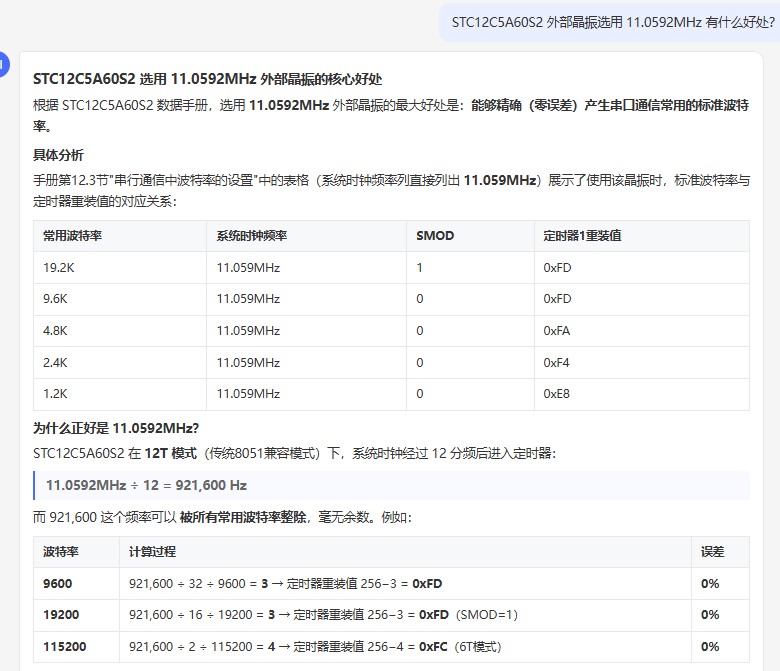Image resolution: width=780 pixels, height=671 pixels.
Task: Select the user question about 11.0592MHz crystal
Action: pyautogui.click(x=613, y=22)
